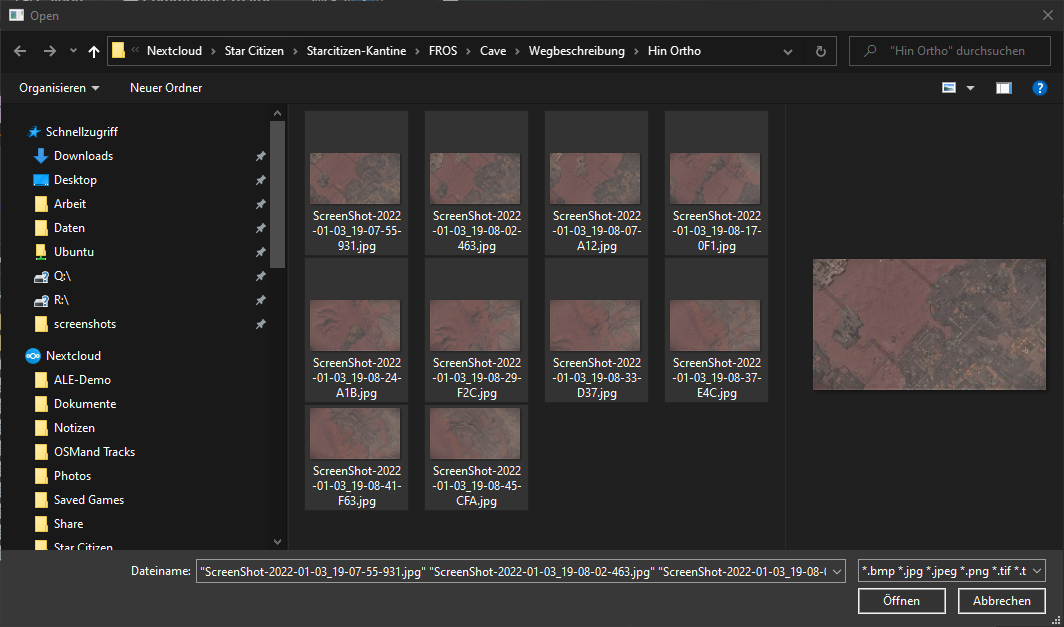Image resolution: width=1064 pixels, height=627 pixels.
Task: Click the Up one level arrow
Action: pyautogui.click(x=94, y=51)
